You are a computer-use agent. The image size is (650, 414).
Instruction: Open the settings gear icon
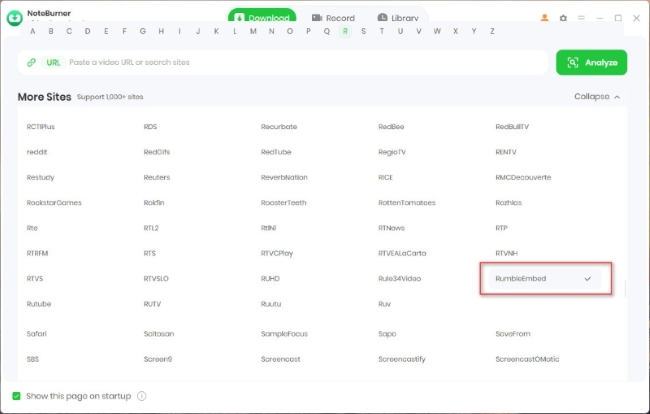tap(563, 18)
